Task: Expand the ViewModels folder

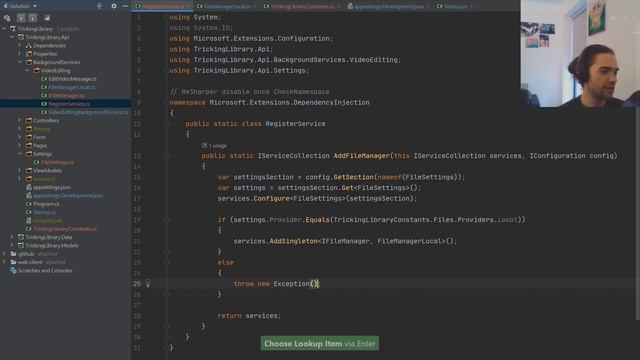Action: pos(20,171)
